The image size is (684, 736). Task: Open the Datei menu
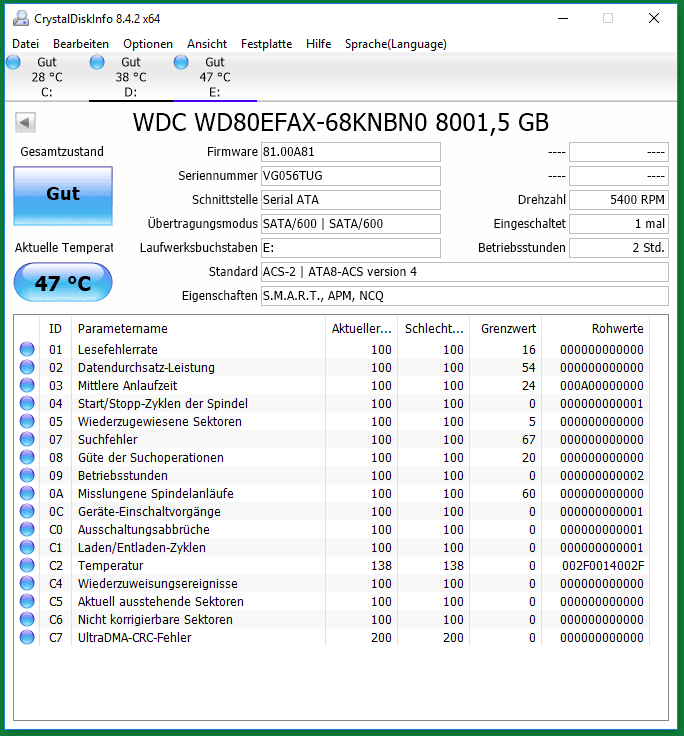tap(25, 44)
